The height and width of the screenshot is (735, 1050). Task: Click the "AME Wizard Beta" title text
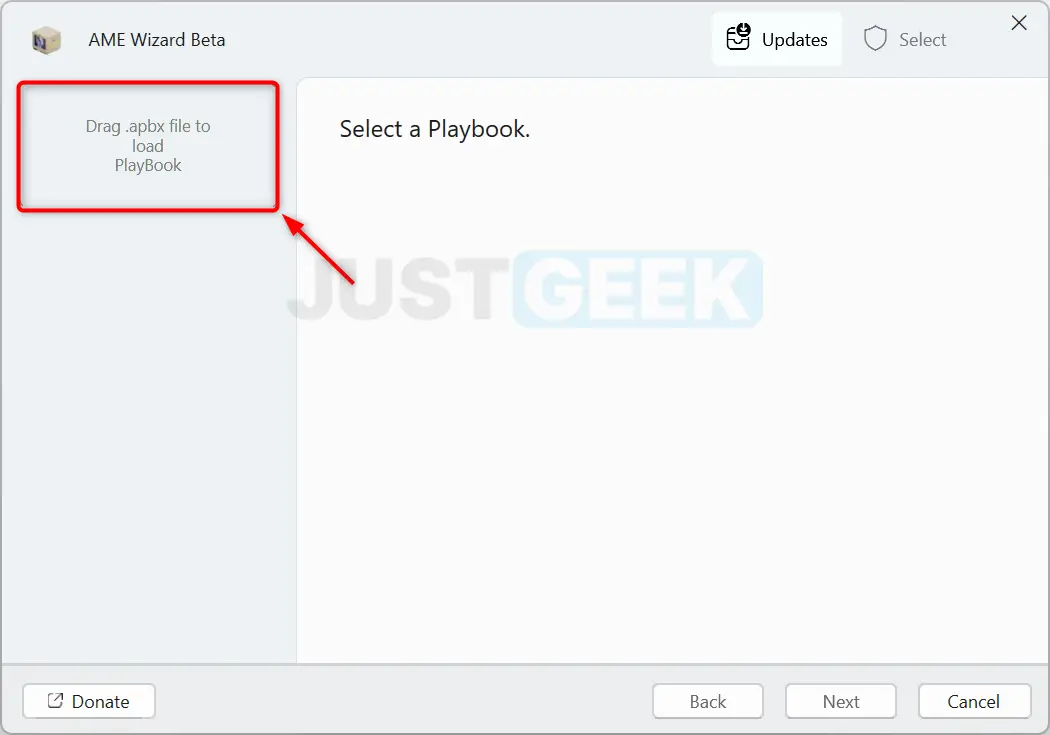pos(157,40)
